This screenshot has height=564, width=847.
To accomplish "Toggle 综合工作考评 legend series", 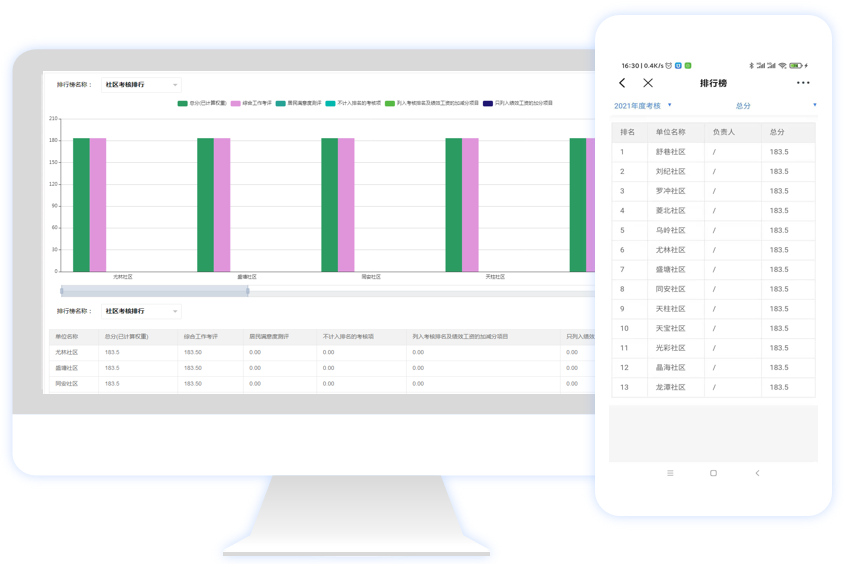I will (252, 103).
